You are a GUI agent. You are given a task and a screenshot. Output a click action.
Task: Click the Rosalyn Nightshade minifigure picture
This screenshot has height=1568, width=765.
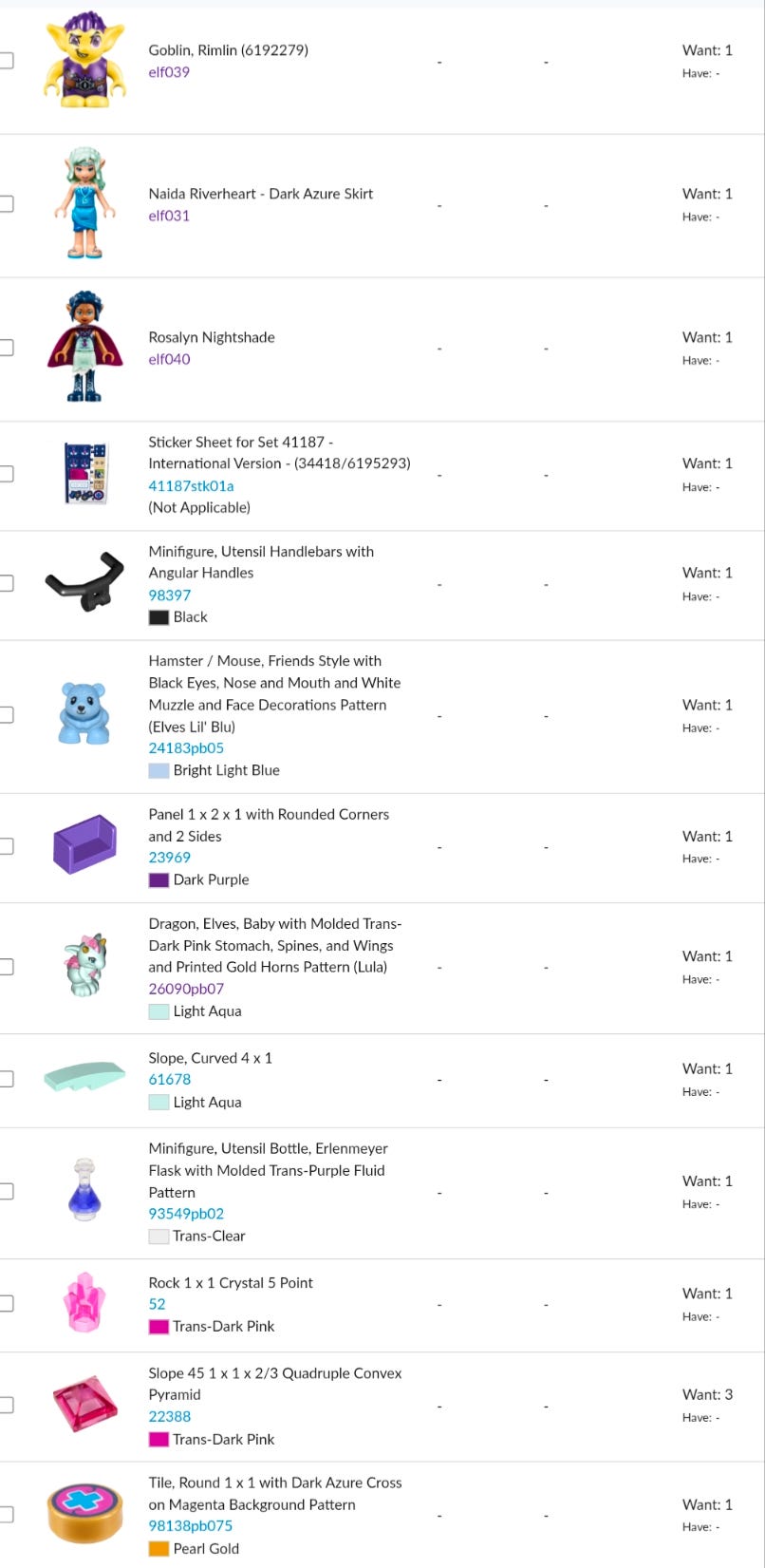(x=84, y=348)
